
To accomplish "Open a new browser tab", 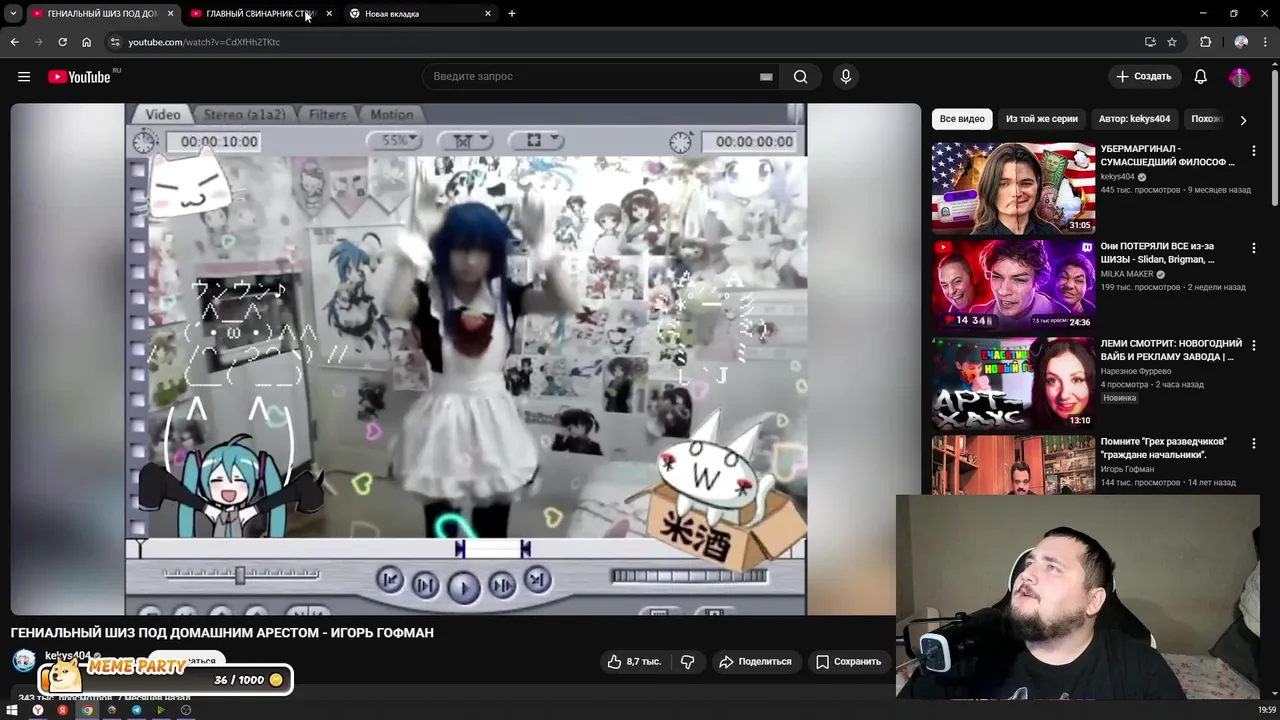I will (x=512, y=13).
